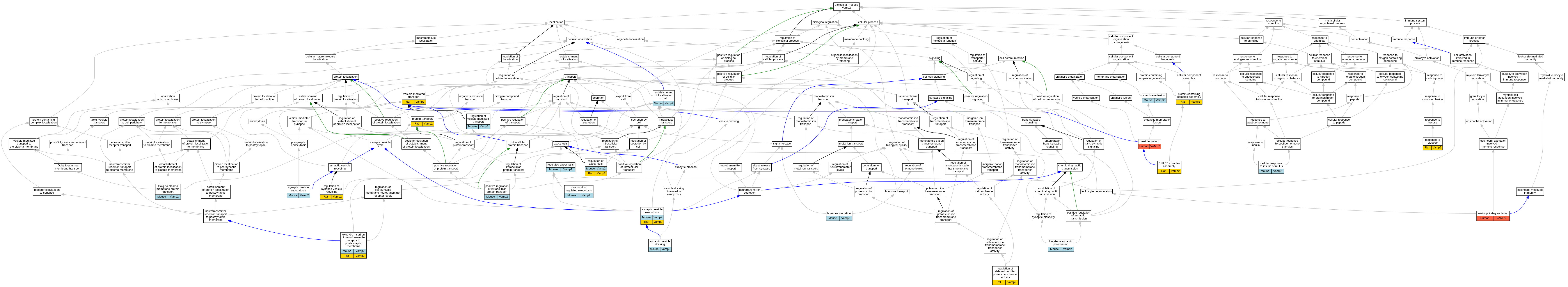Click the 'response to insulin' node
This screenshot has width=1568, height=287.
coord(1255,144)
